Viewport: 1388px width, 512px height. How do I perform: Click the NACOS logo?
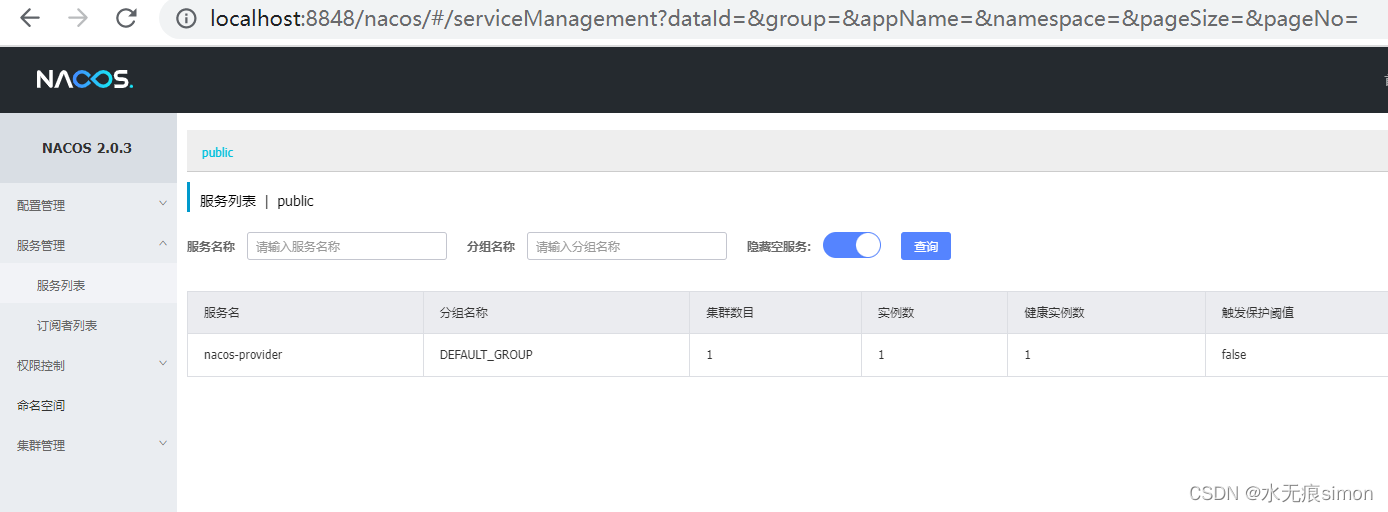(x=85, y=79)
